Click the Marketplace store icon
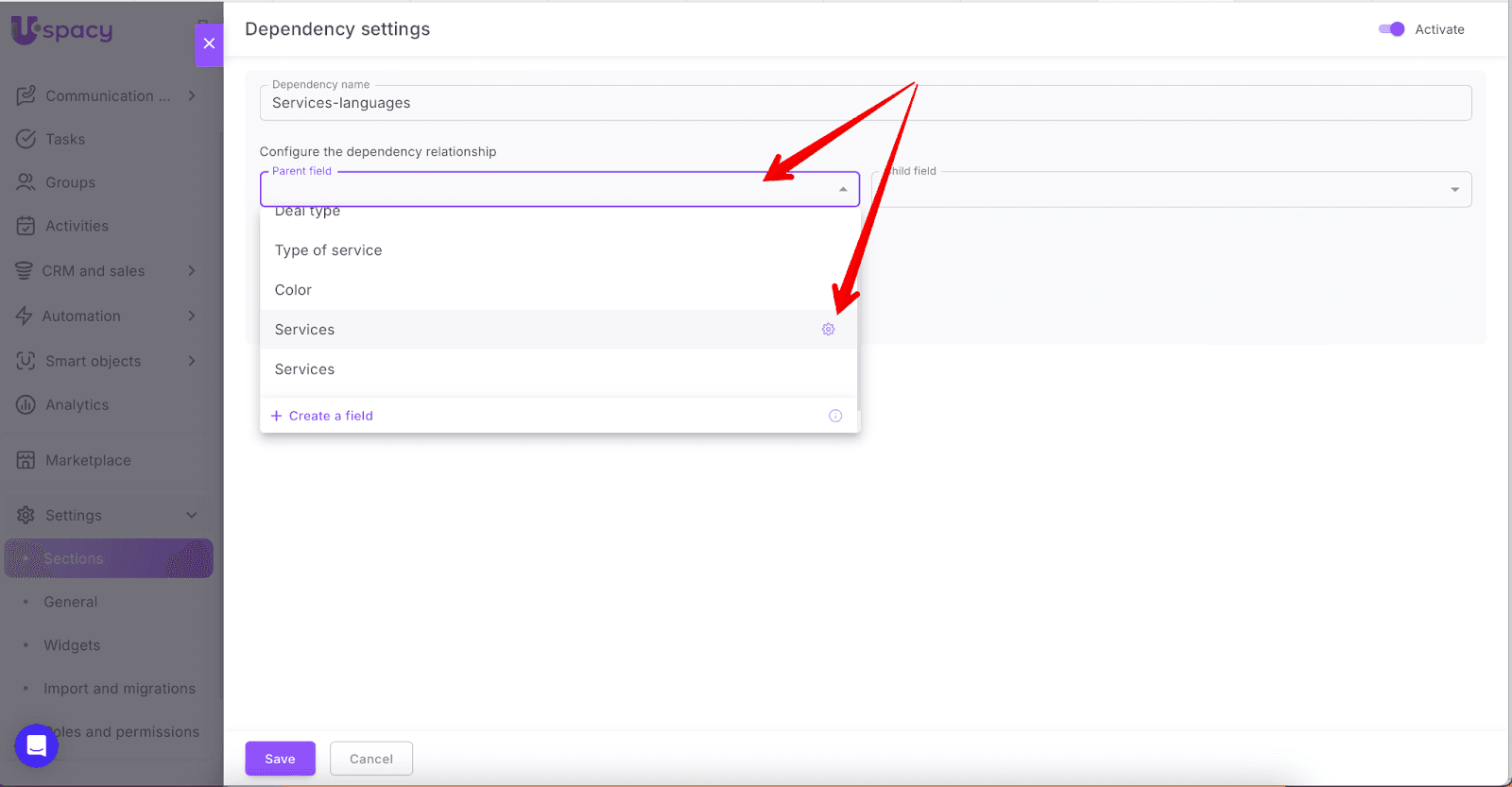This screenshot has width=1512, height=787. (x=26, y=460)
